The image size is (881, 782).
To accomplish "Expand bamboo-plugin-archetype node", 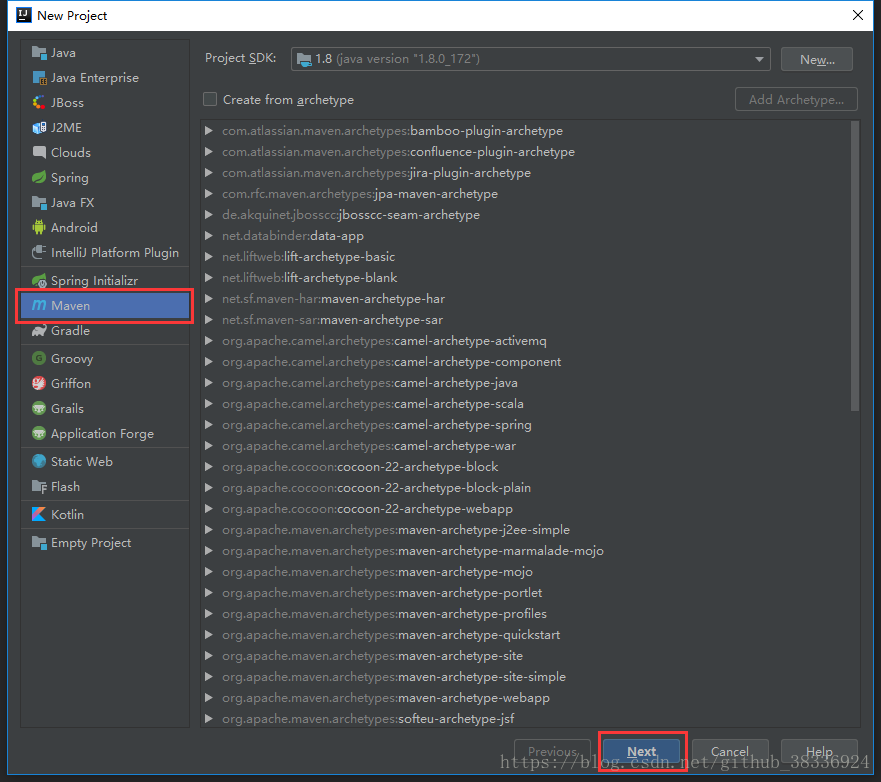I will pos(208,130).
